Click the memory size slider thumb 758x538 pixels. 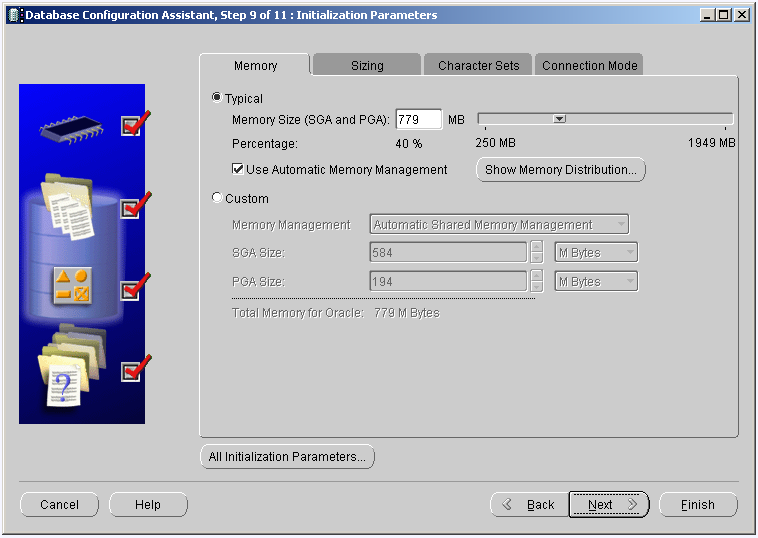coord(559,118)
